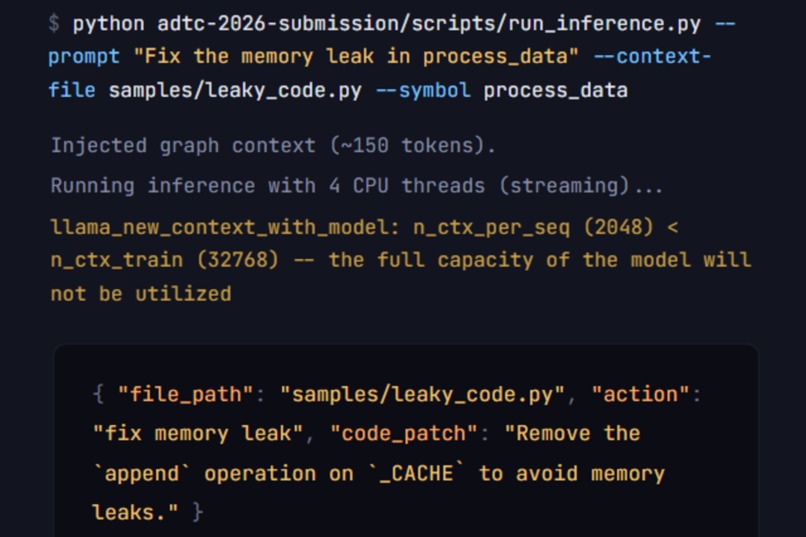Click the "n_ctx_per_seq (2048)" warning text
The image size is (806, 537).
pyautogui.click(x=533, y=227)
